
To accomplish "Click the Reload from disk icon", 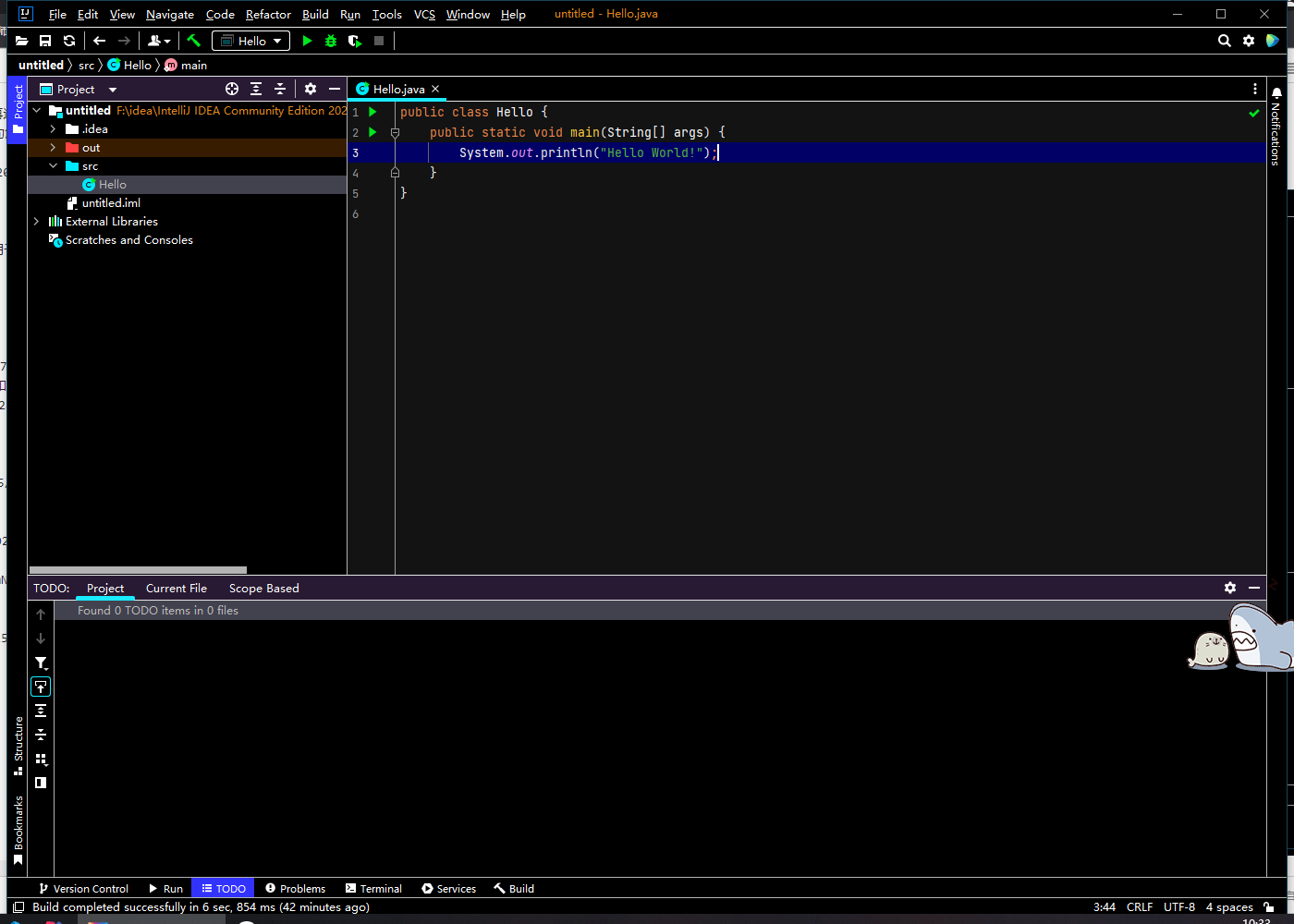I will [69, 41].
